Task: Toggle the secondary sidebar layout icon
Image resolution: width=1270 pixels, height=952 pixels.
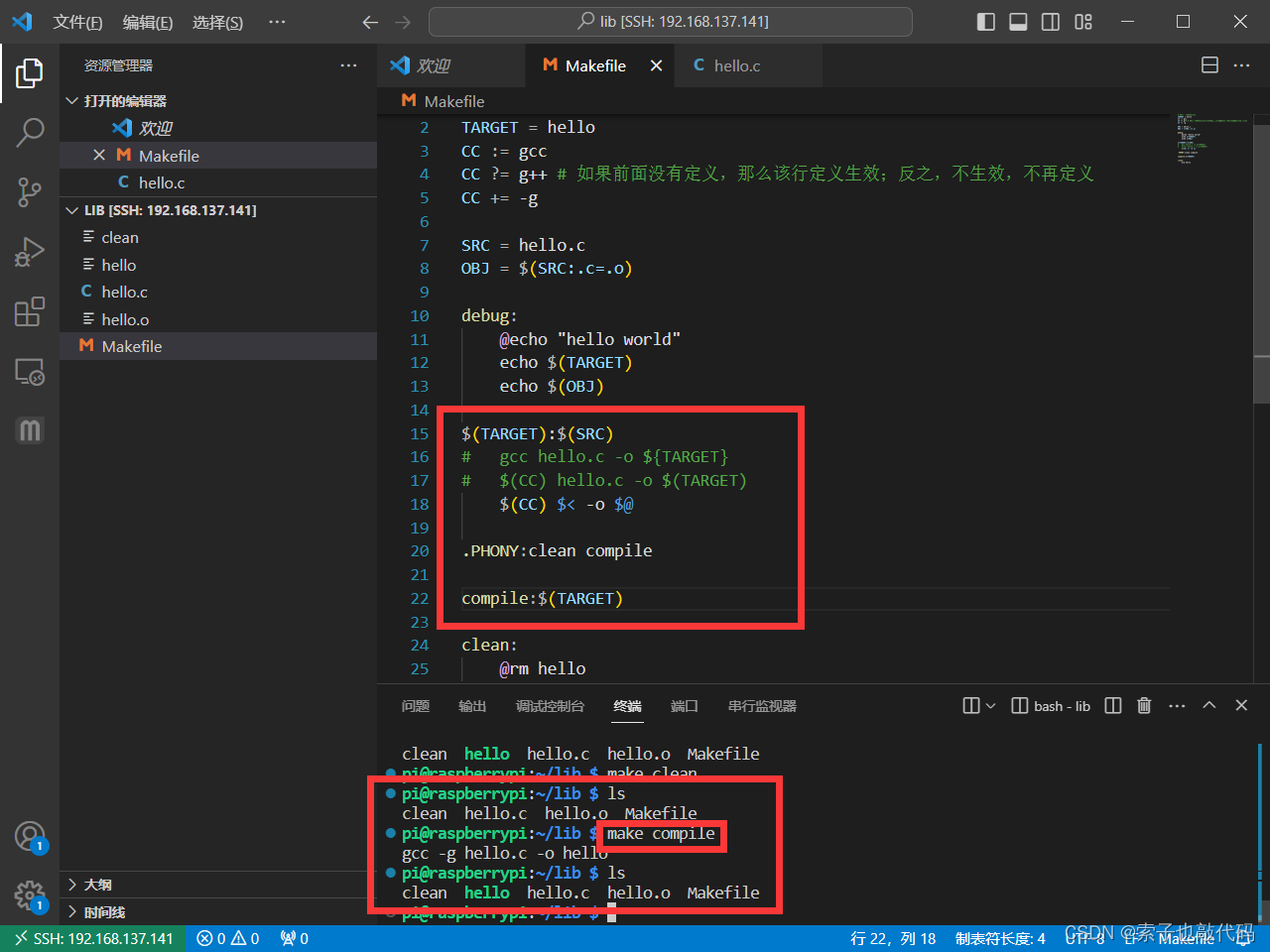Action: [1051, 22]
